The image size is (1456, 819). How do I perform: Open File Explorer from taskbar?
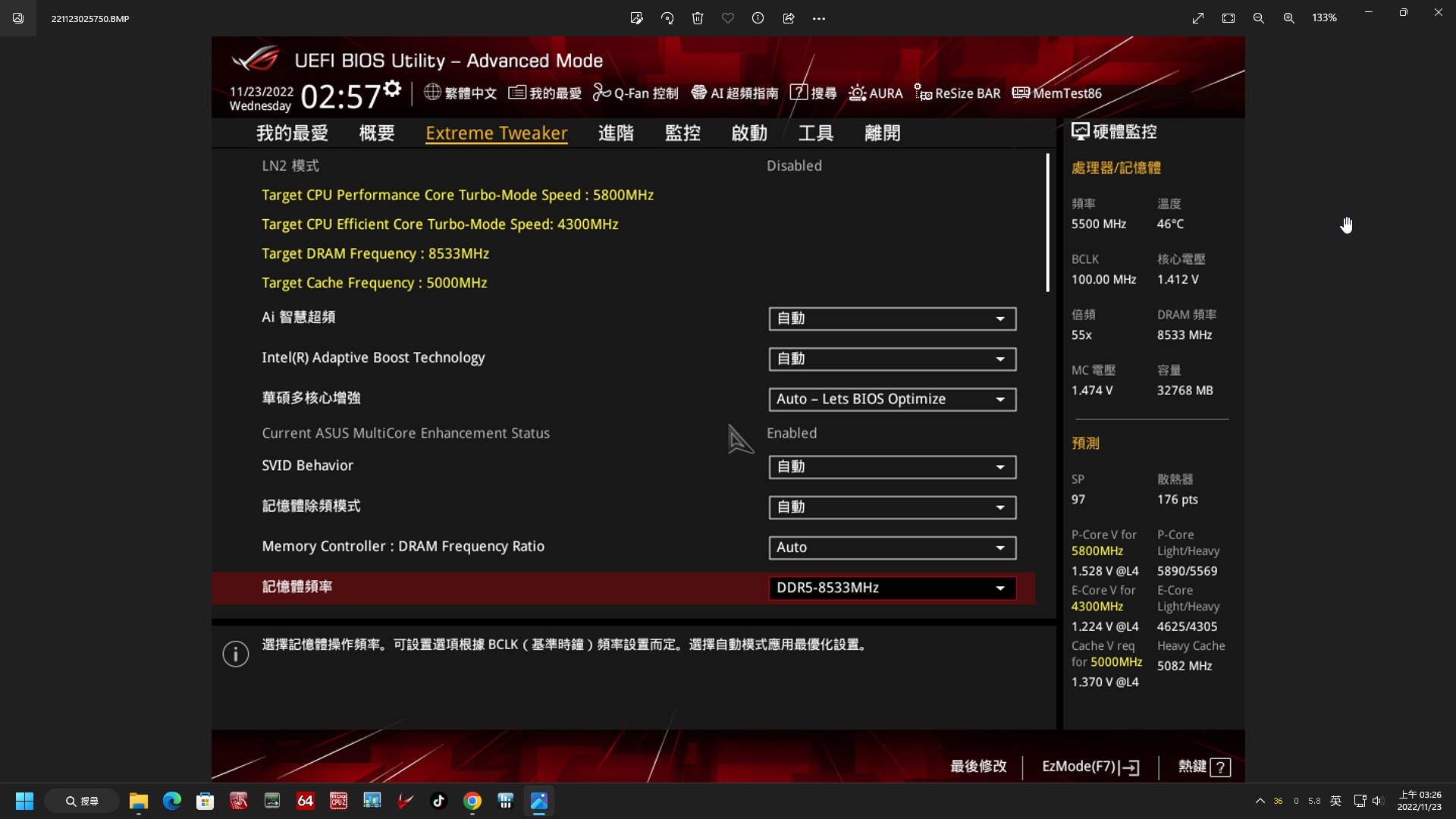139,801
